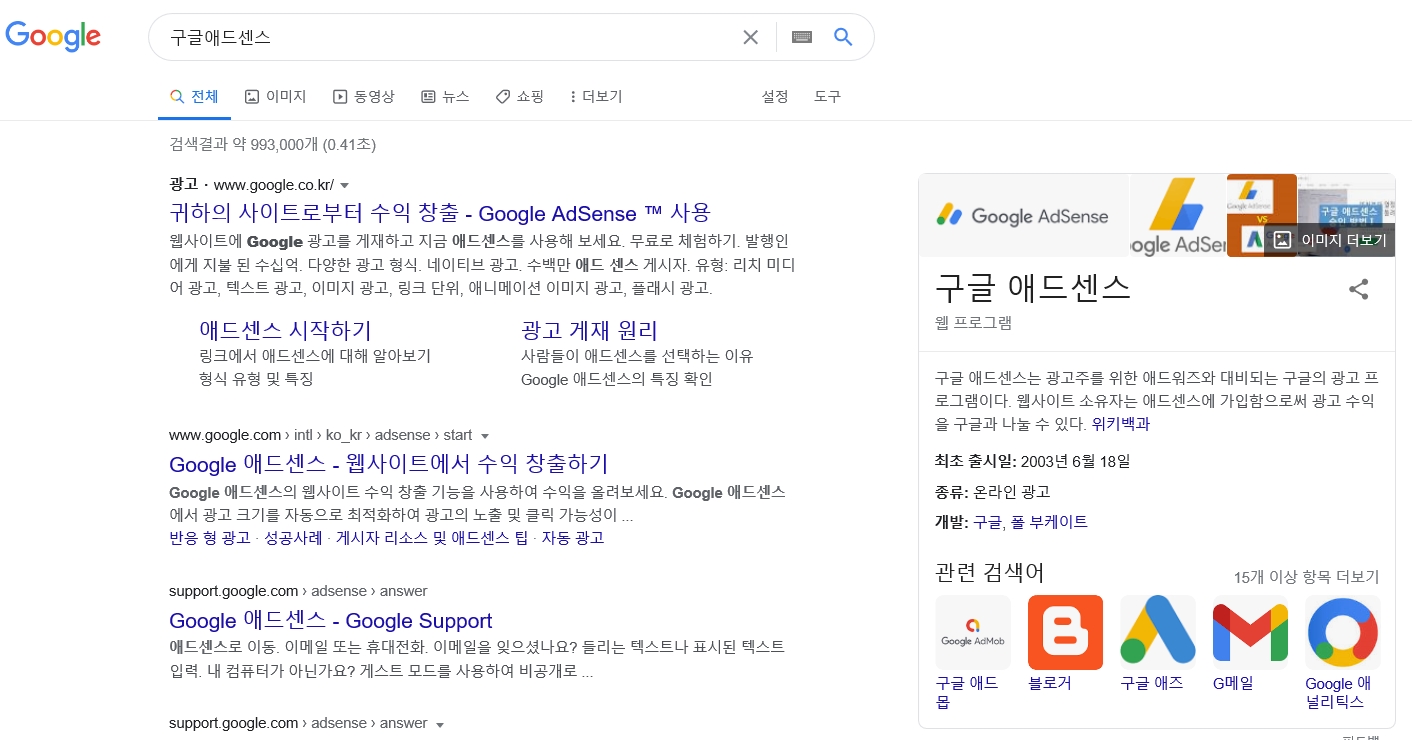Switch to the 전체 tab
This screenshot has height=740, width=1412.
click(x=194, y=97)
